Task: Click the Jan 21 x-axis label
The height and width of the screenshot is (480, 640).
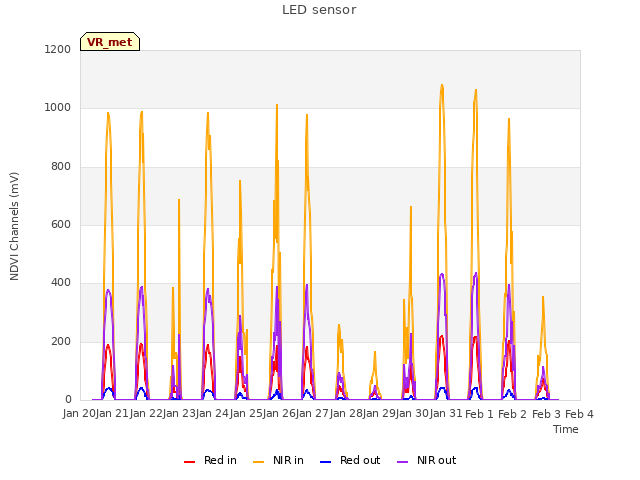Action: click(x=112, y=413)
